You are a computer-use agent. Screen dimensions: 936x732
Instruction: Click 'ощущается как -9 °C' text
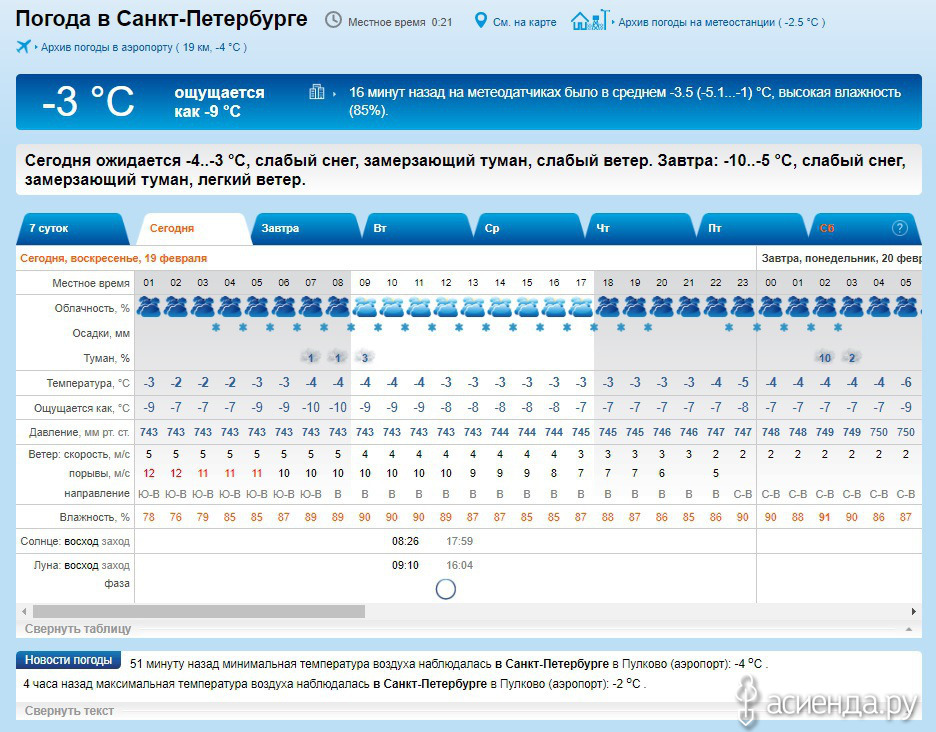219,102
